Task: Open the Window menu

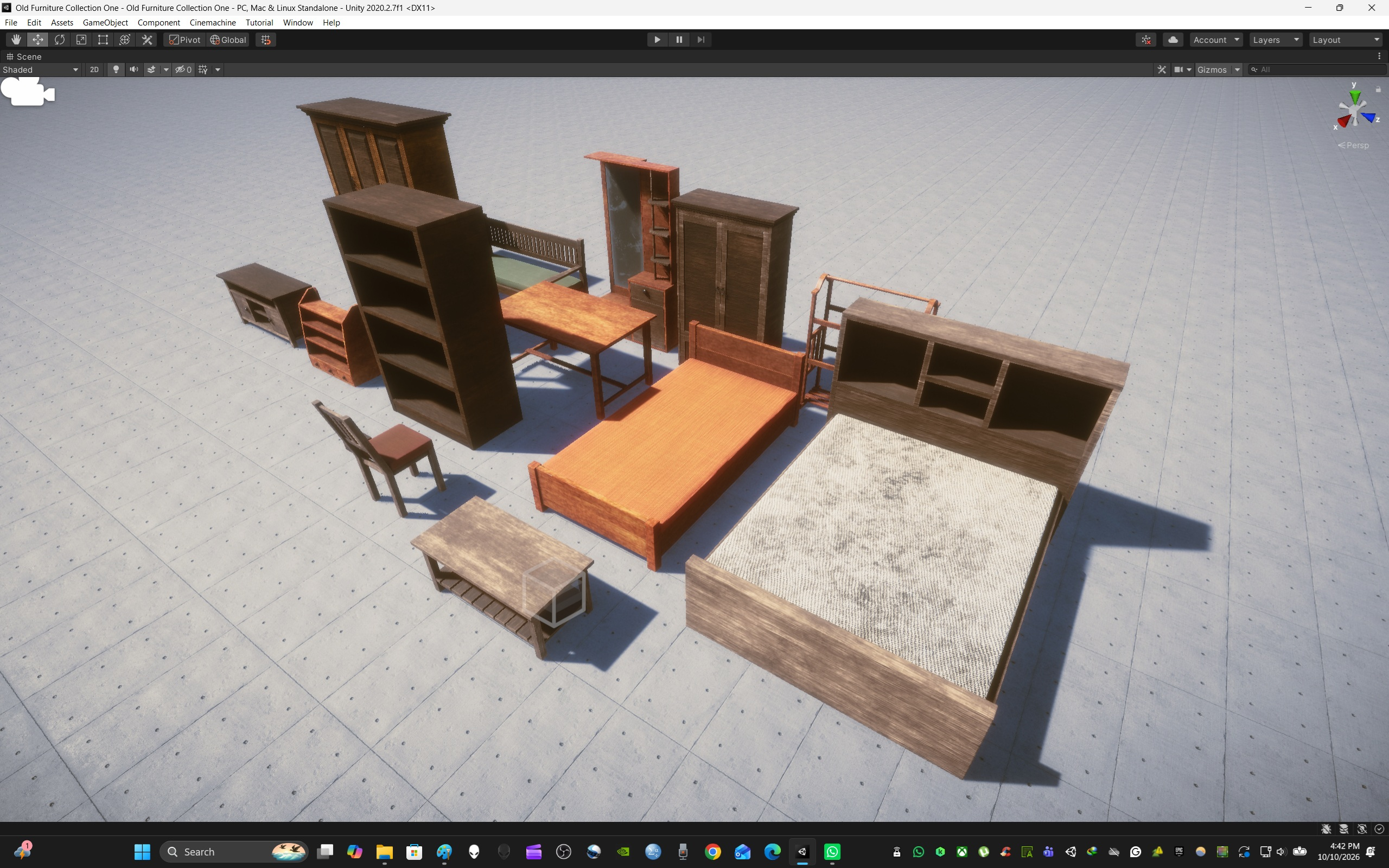Action: click(x=298, y=22)
